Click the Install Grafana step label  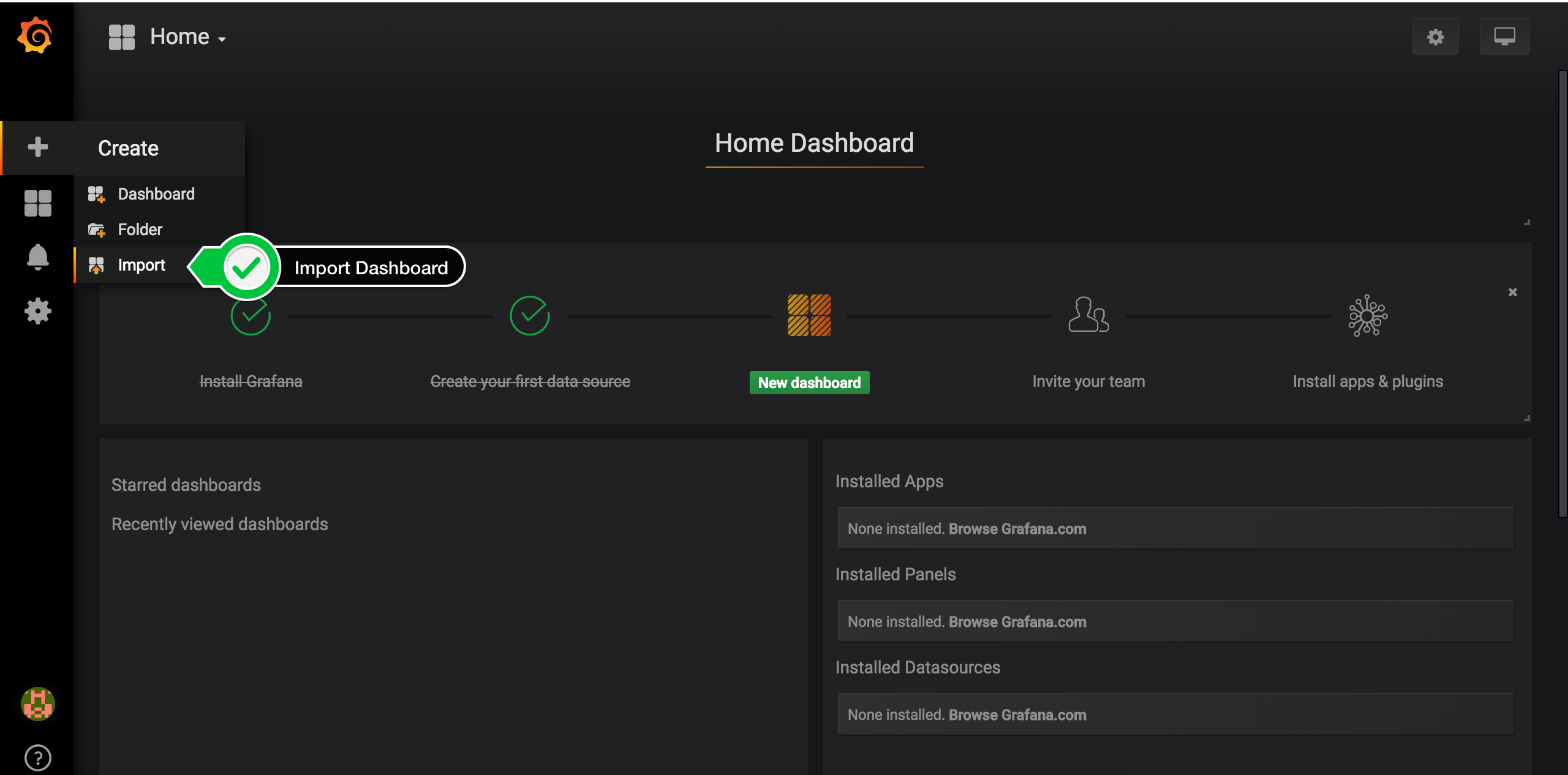click(251, 381)
